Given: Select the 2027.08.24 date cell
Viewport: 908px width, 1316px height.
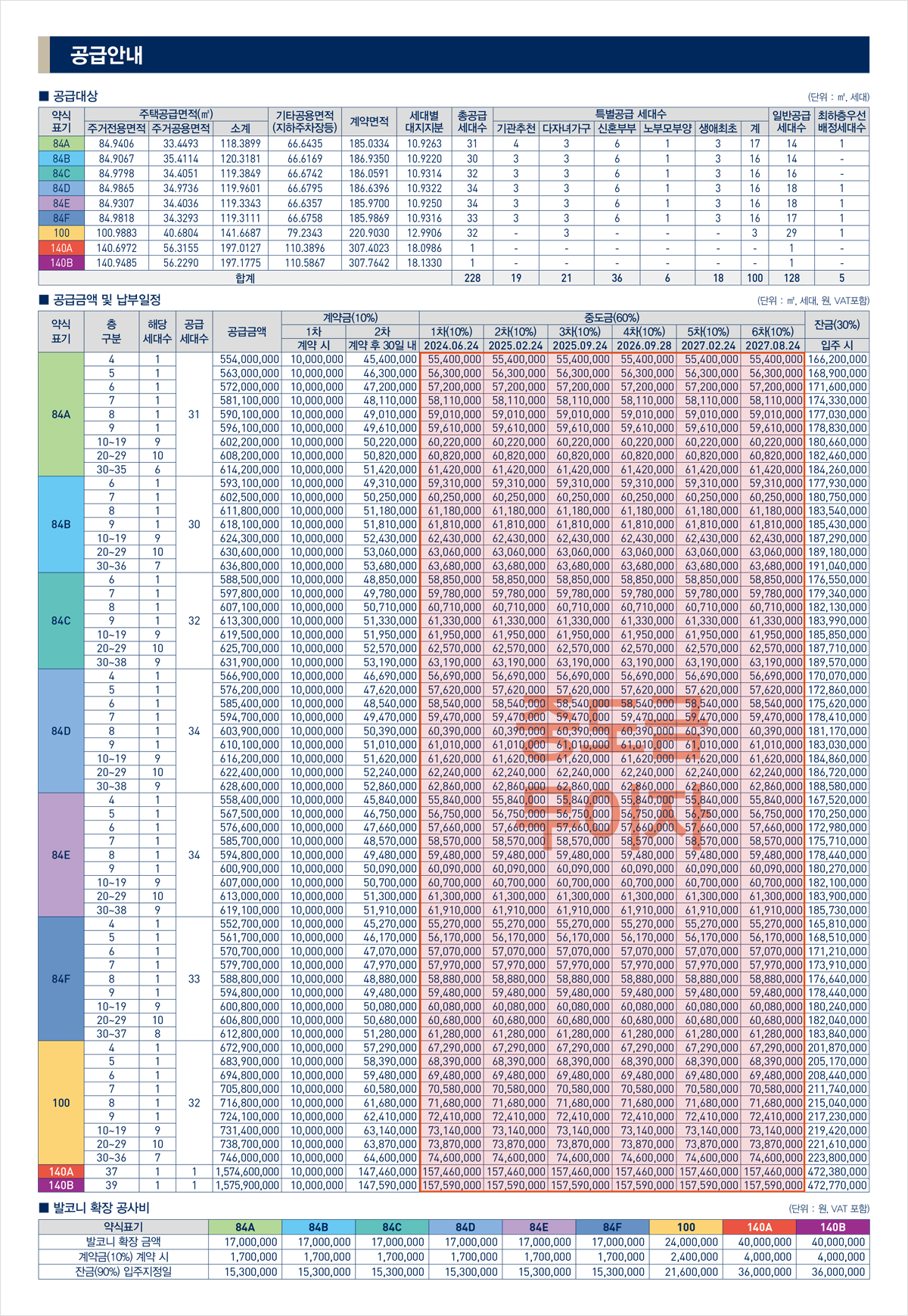Looking at the screenshot, I should (773, 345).
